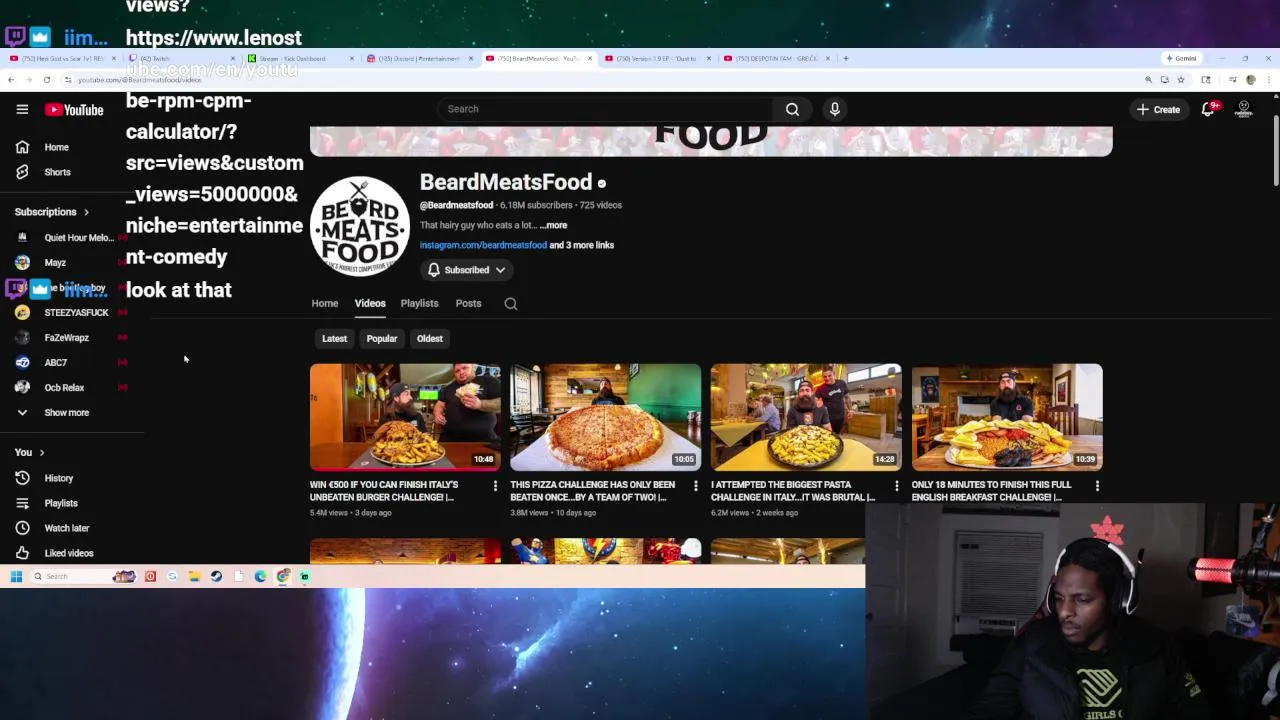Expand the You section arrow
1280x720 pixels.
(x=42, y=453)
